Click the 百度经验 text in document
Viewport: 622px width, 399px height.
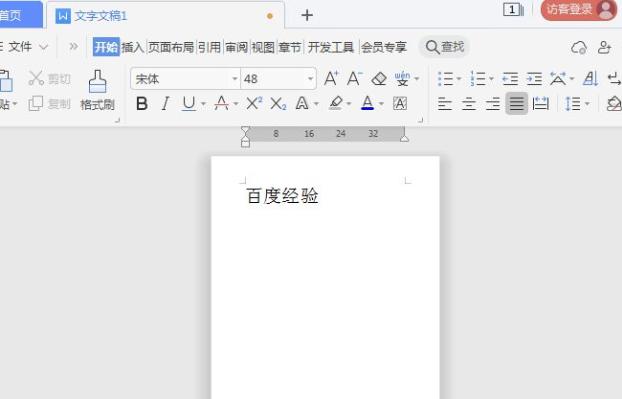point(282,196)
